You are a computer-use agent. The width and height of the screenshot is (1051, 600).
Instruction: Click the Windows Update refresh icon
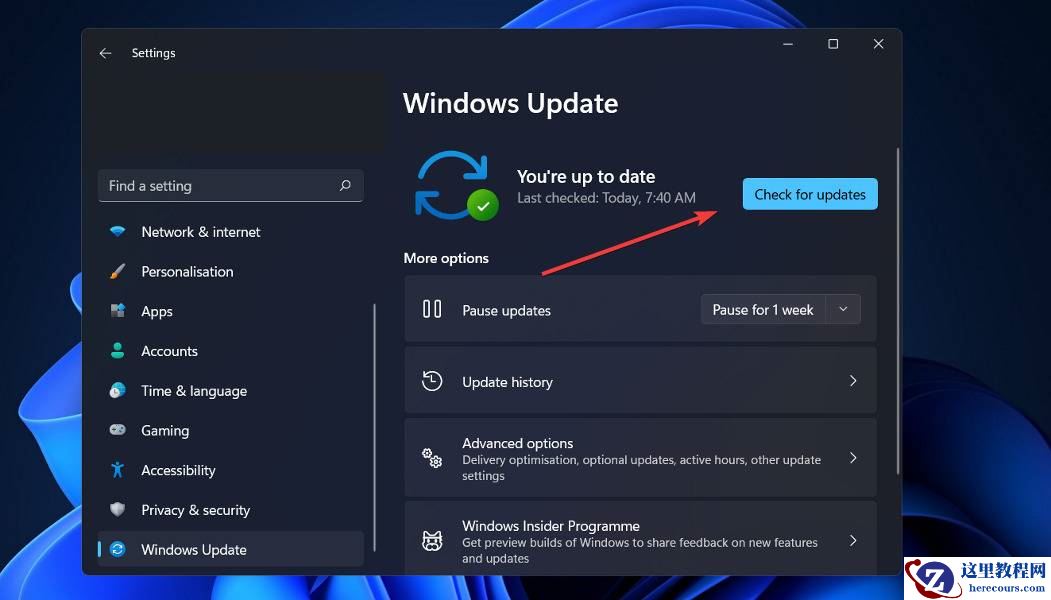(x=117, y=549)
